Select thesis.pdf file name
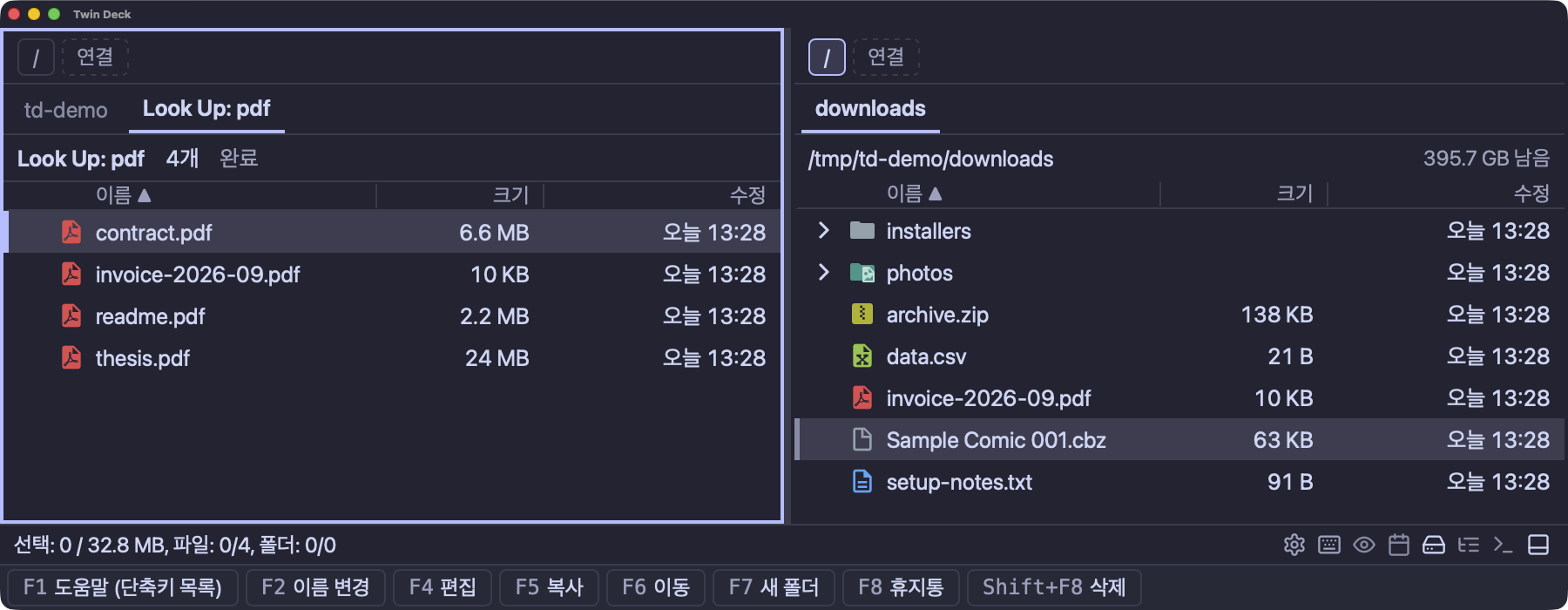Screen dimensions: 1568x610 (142, 358)
